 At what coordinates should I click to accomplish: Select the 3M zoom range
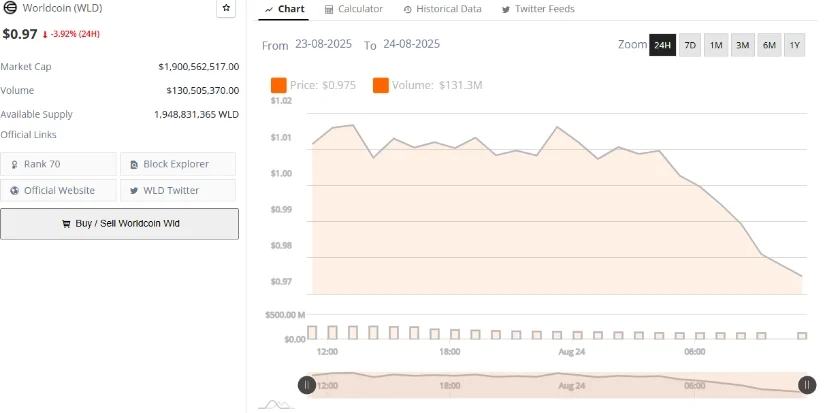742,45
